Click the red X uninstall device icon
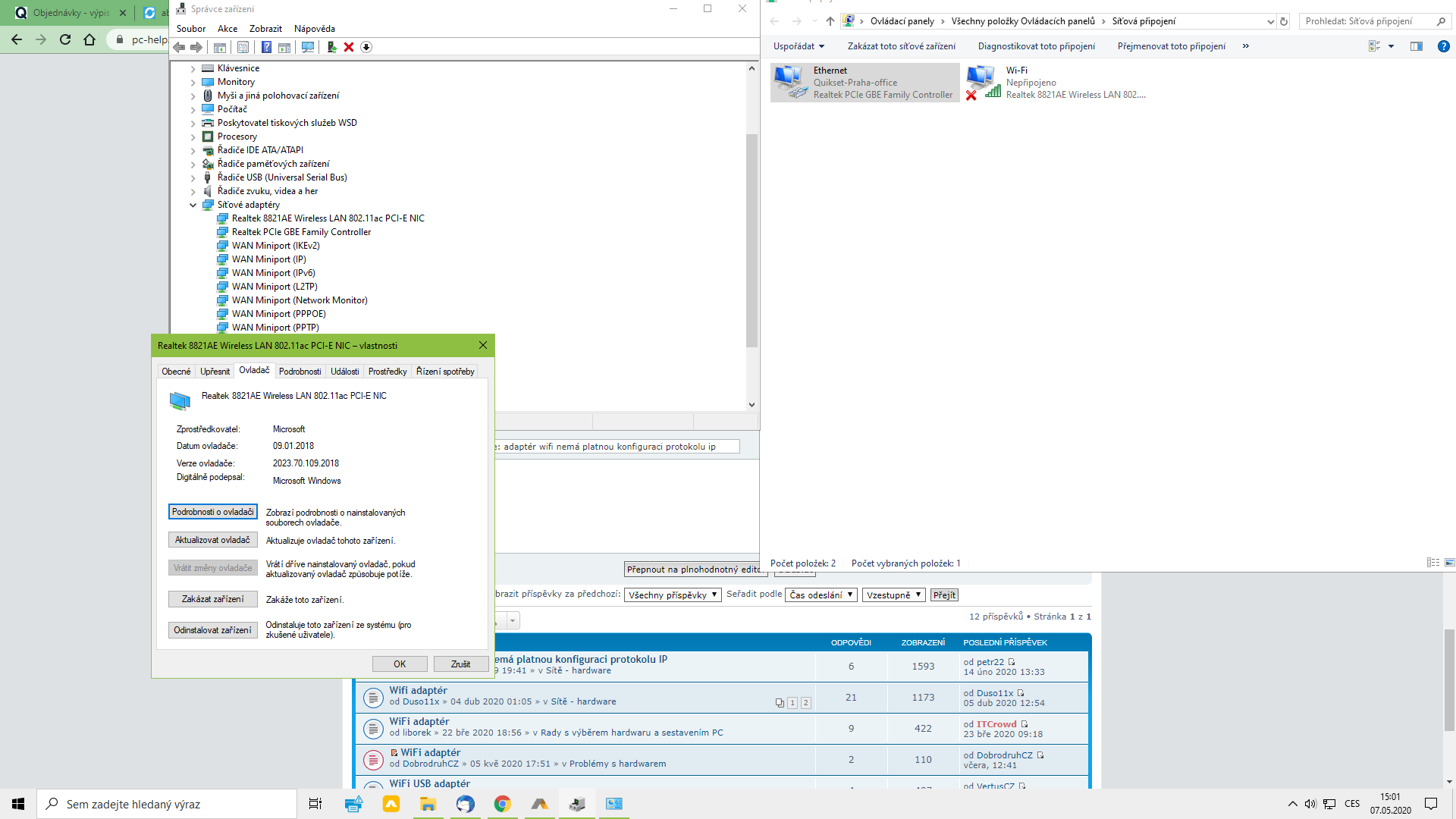Screen dimensions: 1456x819 coord(349,47)
